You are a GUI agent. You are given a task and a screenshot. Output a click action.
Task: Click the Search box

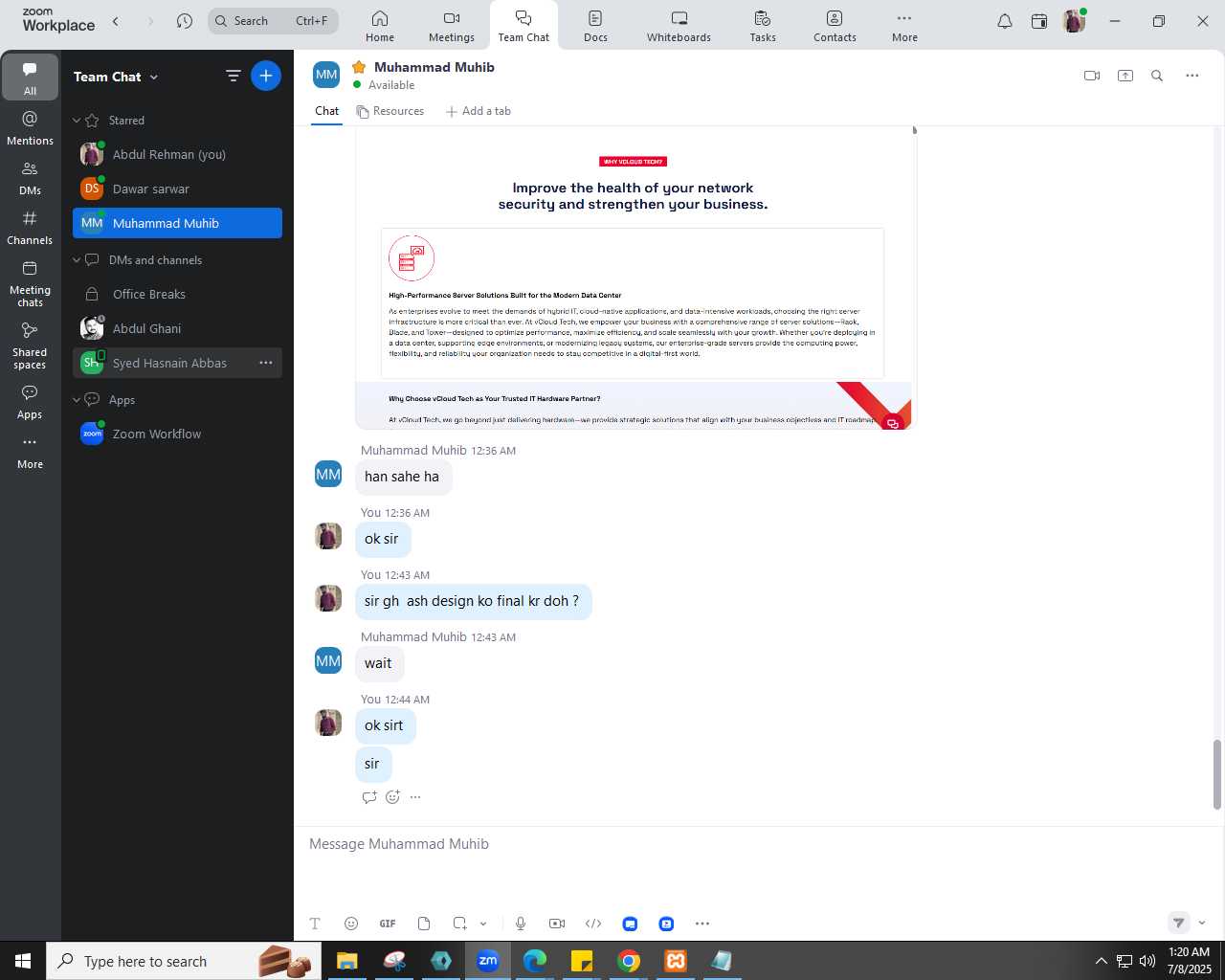coord(273,21)
